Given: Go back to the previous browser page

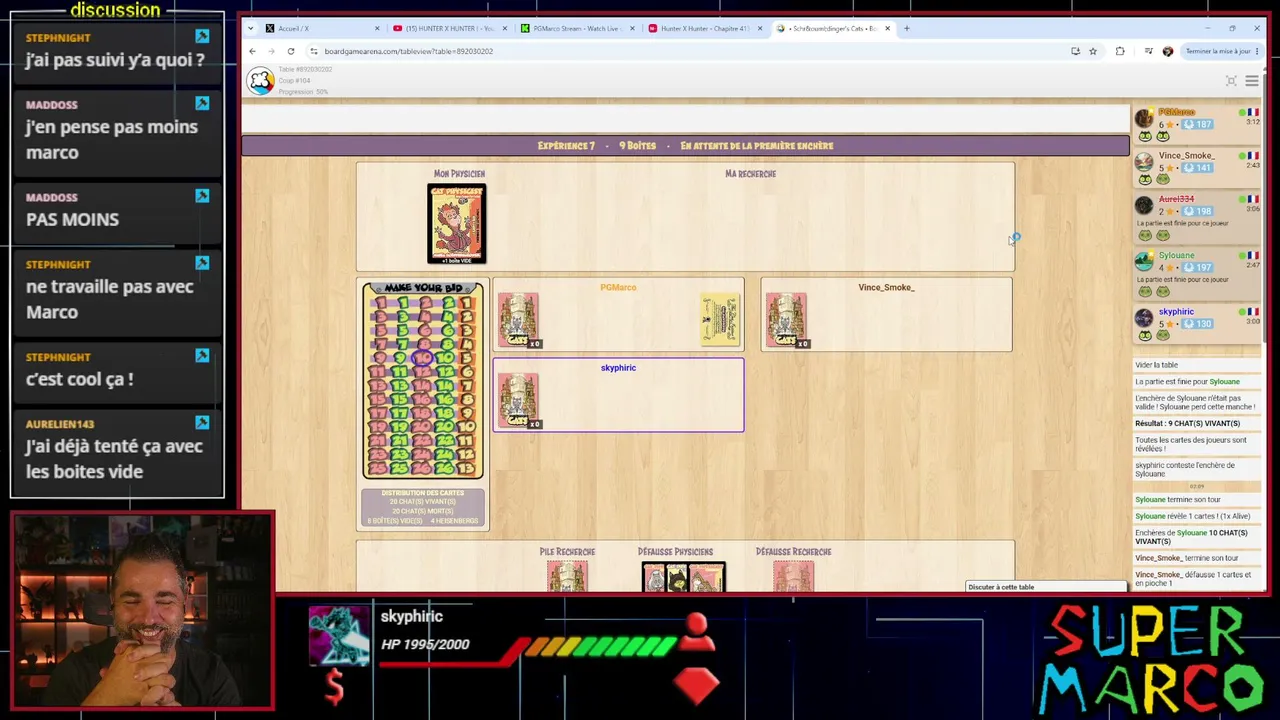Looking at the screenshot, I should coord(252,51).
